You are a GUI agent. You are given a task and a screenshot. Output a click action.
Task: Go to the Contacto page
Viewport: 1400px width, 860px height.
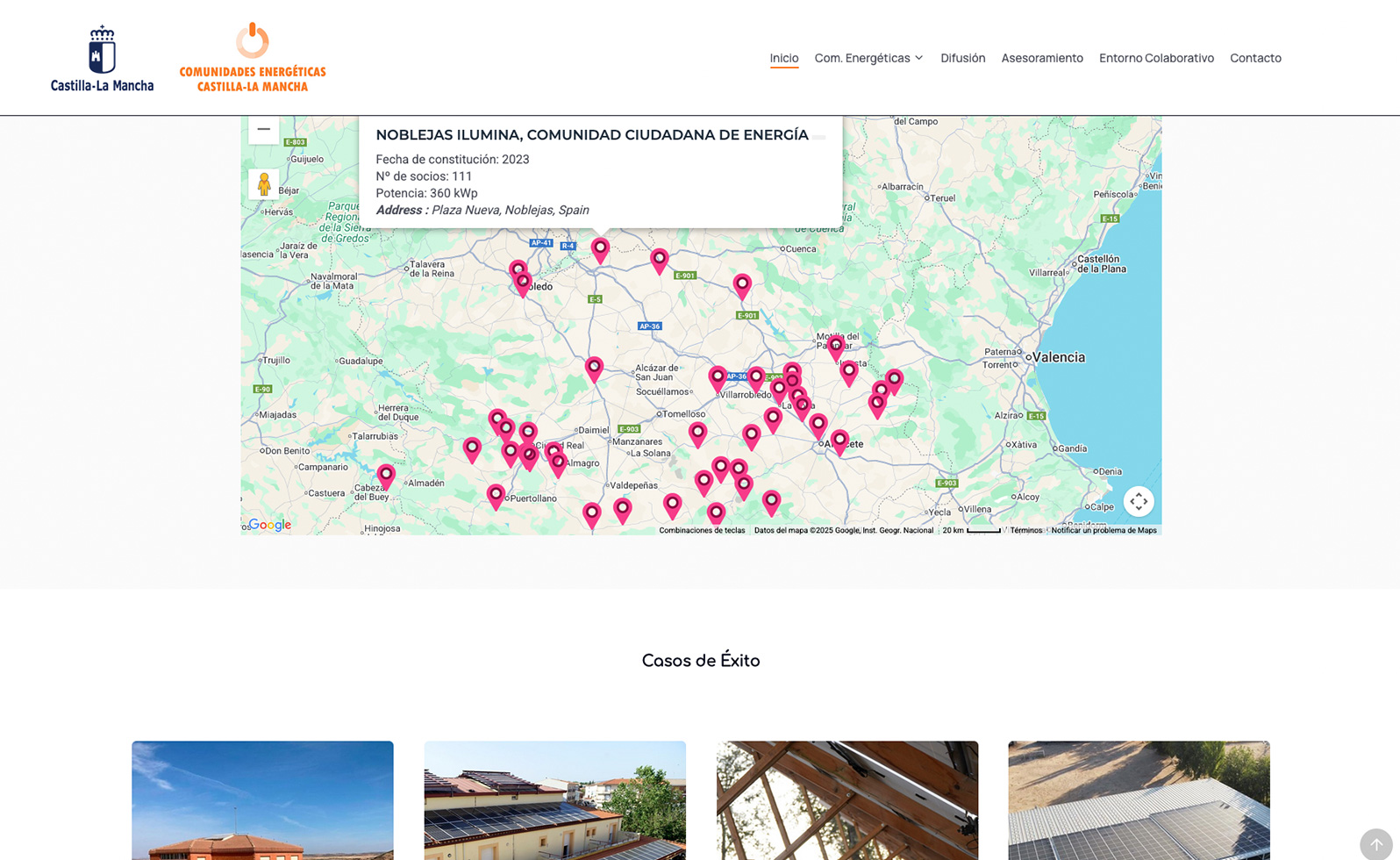pos(1255,58)
